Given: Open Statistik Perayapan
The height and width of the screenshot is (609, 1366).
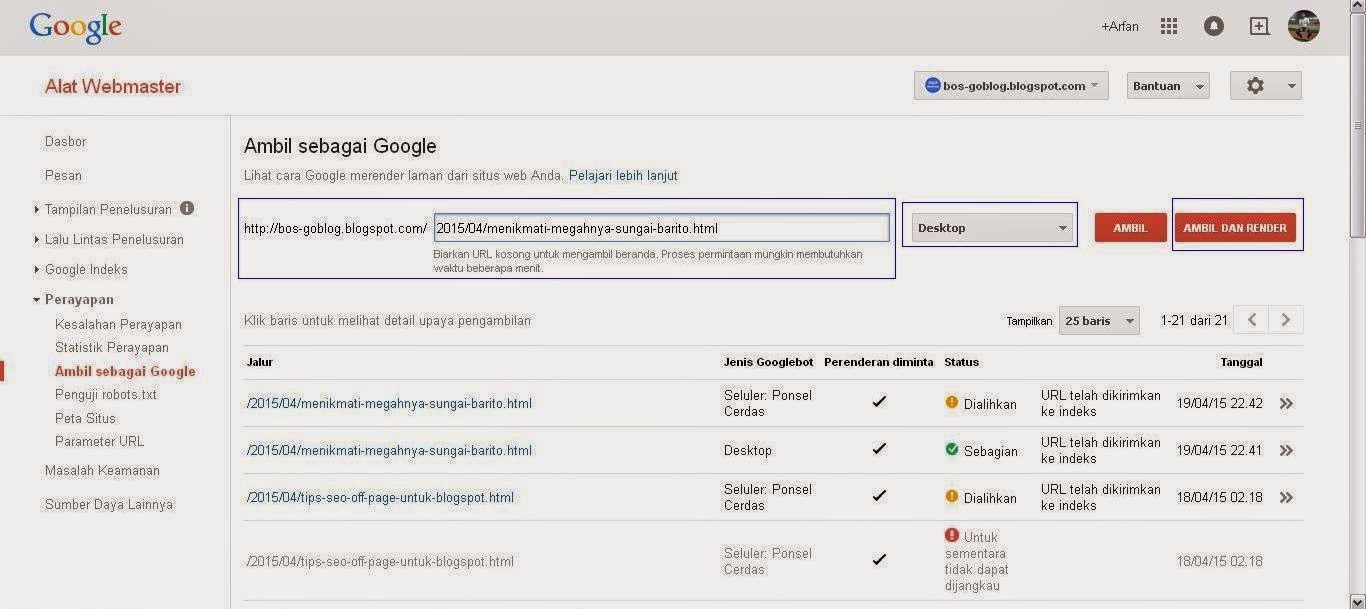Looking at the screenshot, I should (112, 348).
